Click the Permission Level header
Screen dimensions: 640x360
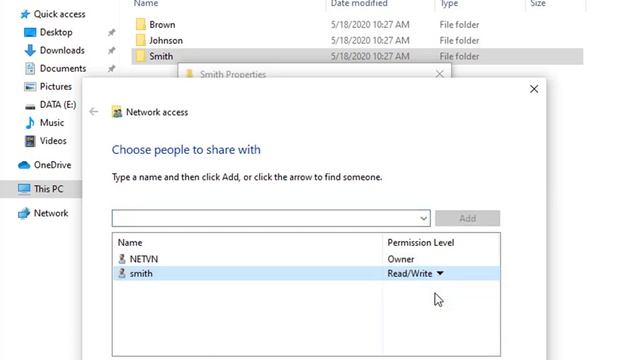coord(420,242)
